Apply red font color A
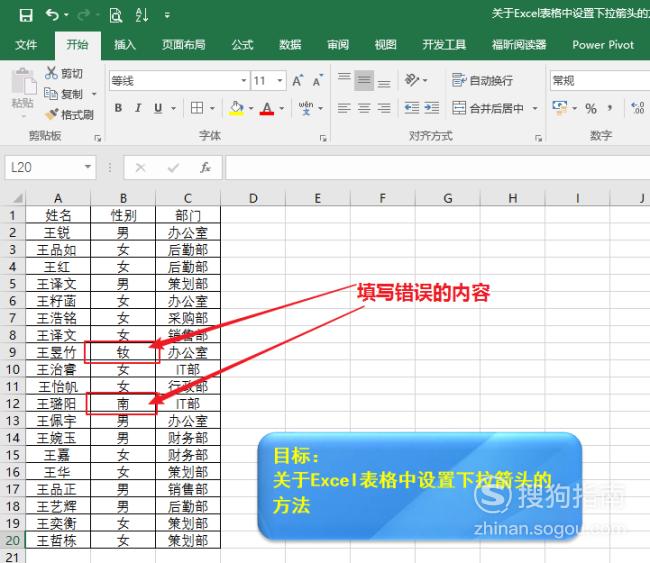This screenshot has height=563, width=650. pos(267,108)
